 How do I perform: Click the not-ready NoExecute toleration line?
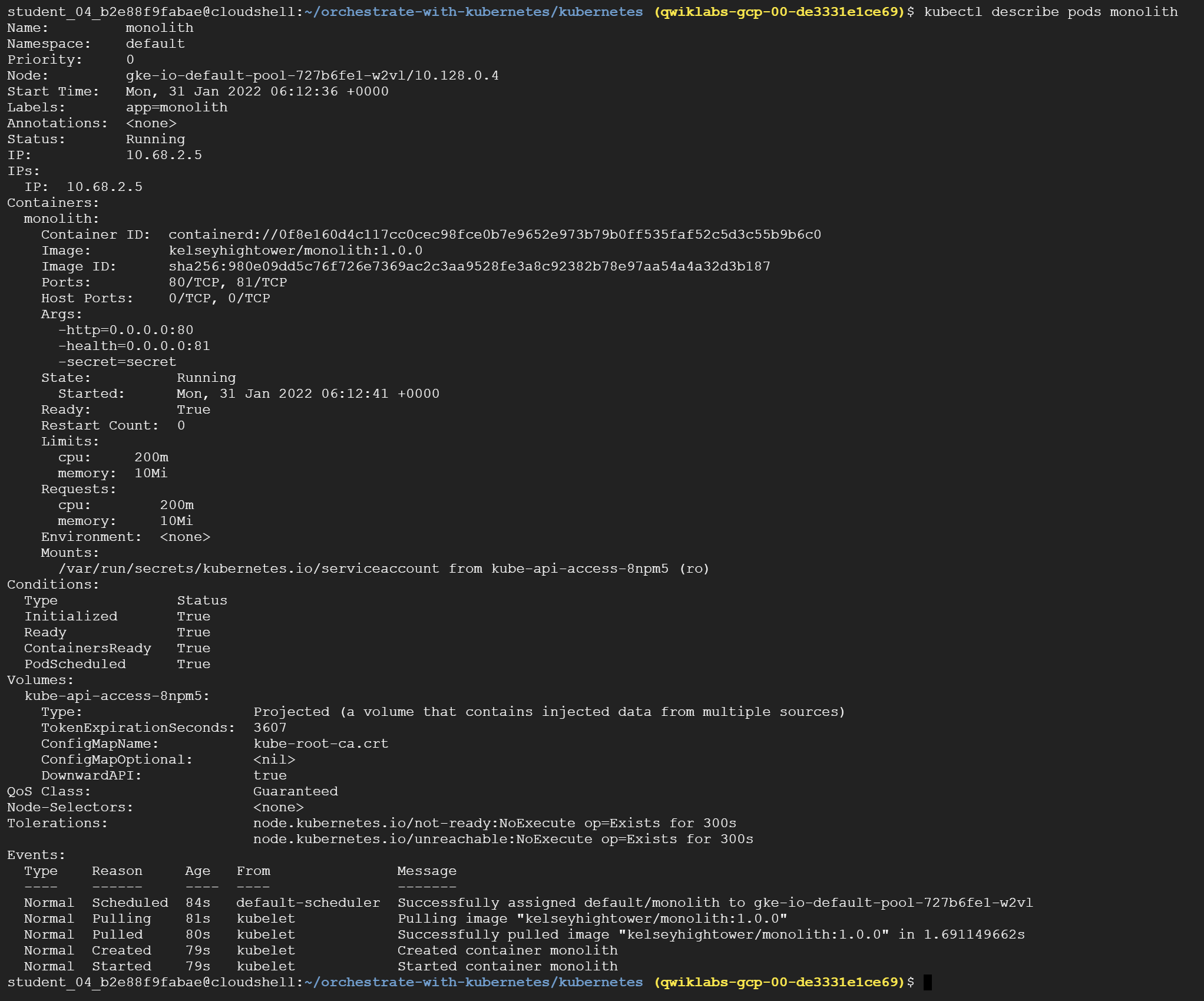pos(494,823)
